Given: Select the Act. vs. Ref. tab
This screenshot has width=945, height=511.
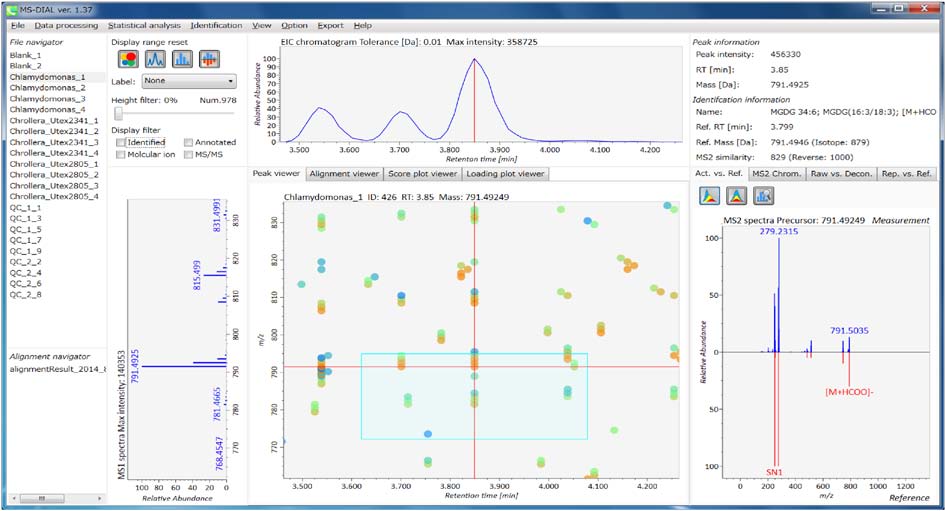Looking at the screenshot, I should pyautogui.click(x=718, y=174).
